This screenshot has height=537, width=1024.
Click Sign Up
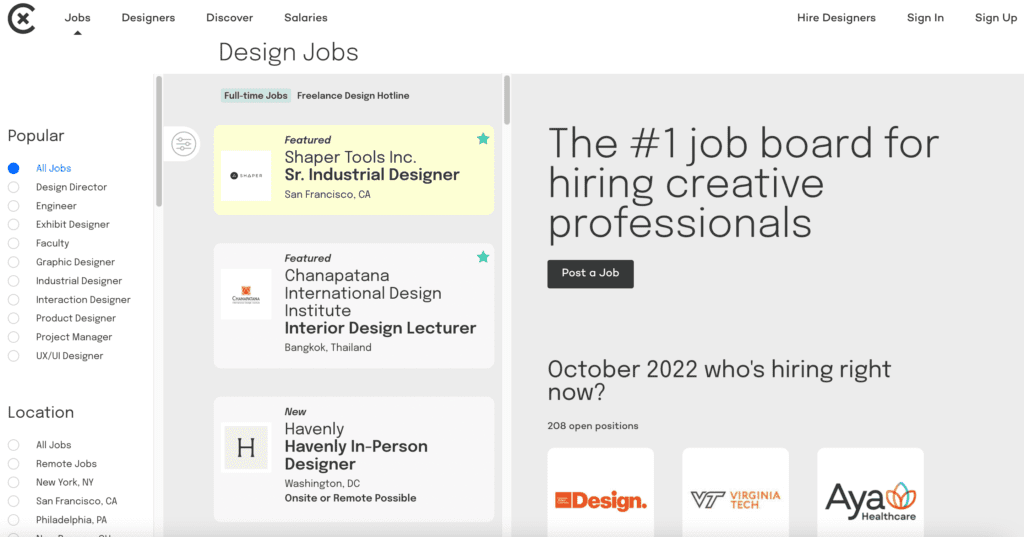click(996, 18)
